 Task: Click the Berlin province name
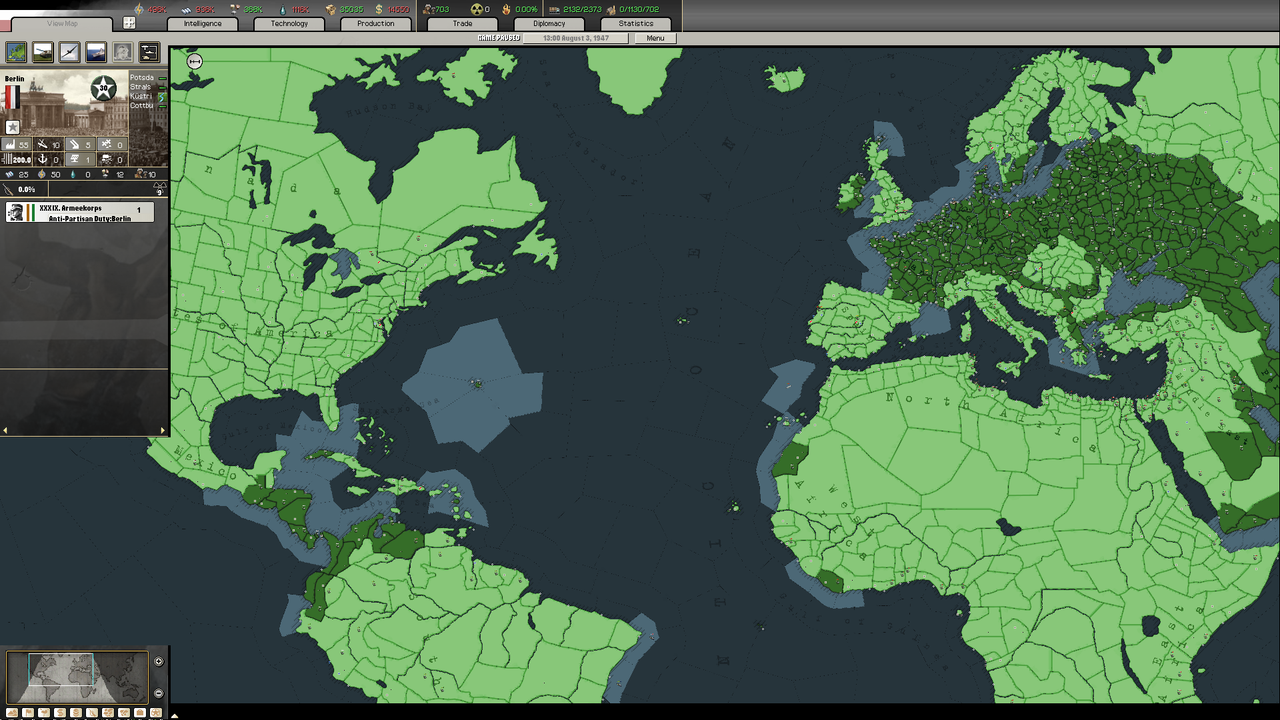(14, 79)
